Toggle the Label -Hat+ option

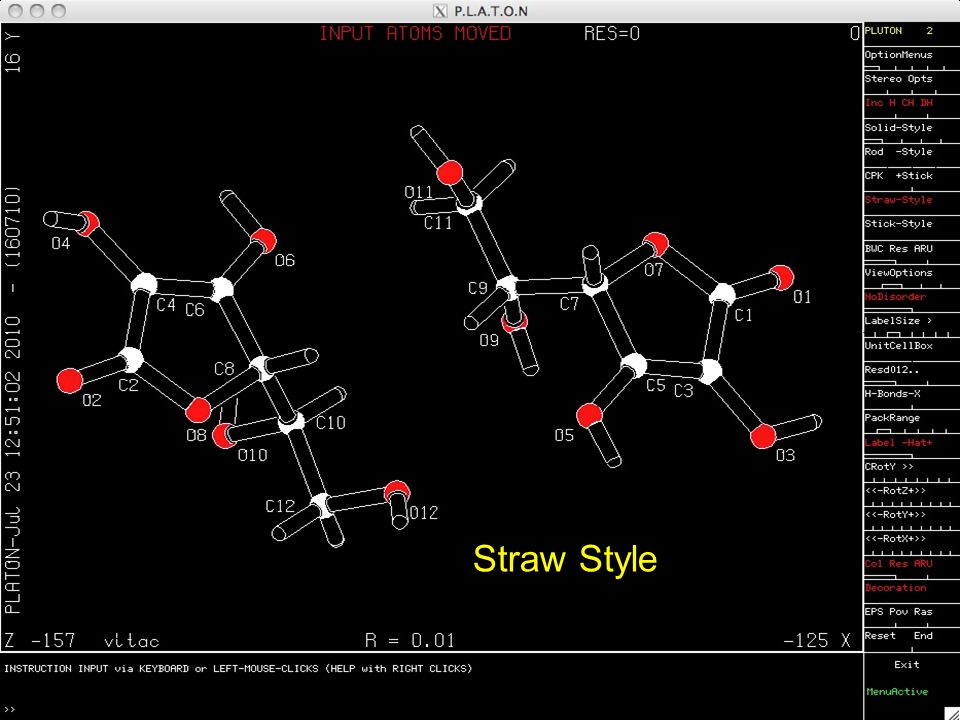point(898,442)
